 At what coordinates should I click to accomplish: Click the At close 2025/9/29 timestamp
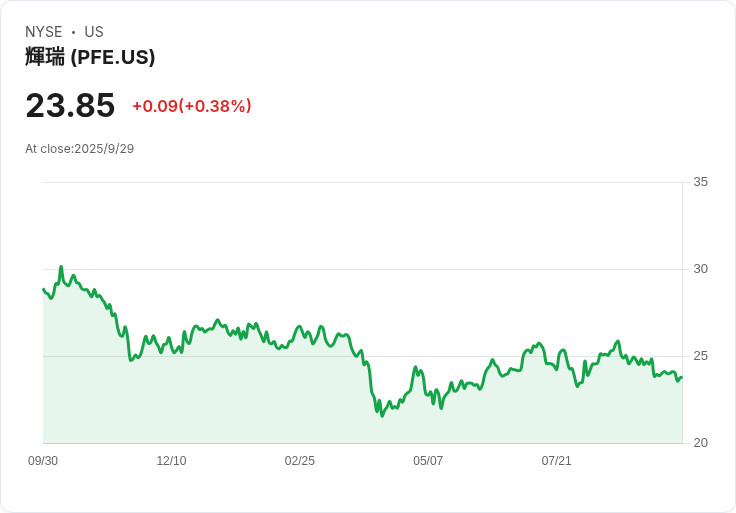click(x=79, y=149)
